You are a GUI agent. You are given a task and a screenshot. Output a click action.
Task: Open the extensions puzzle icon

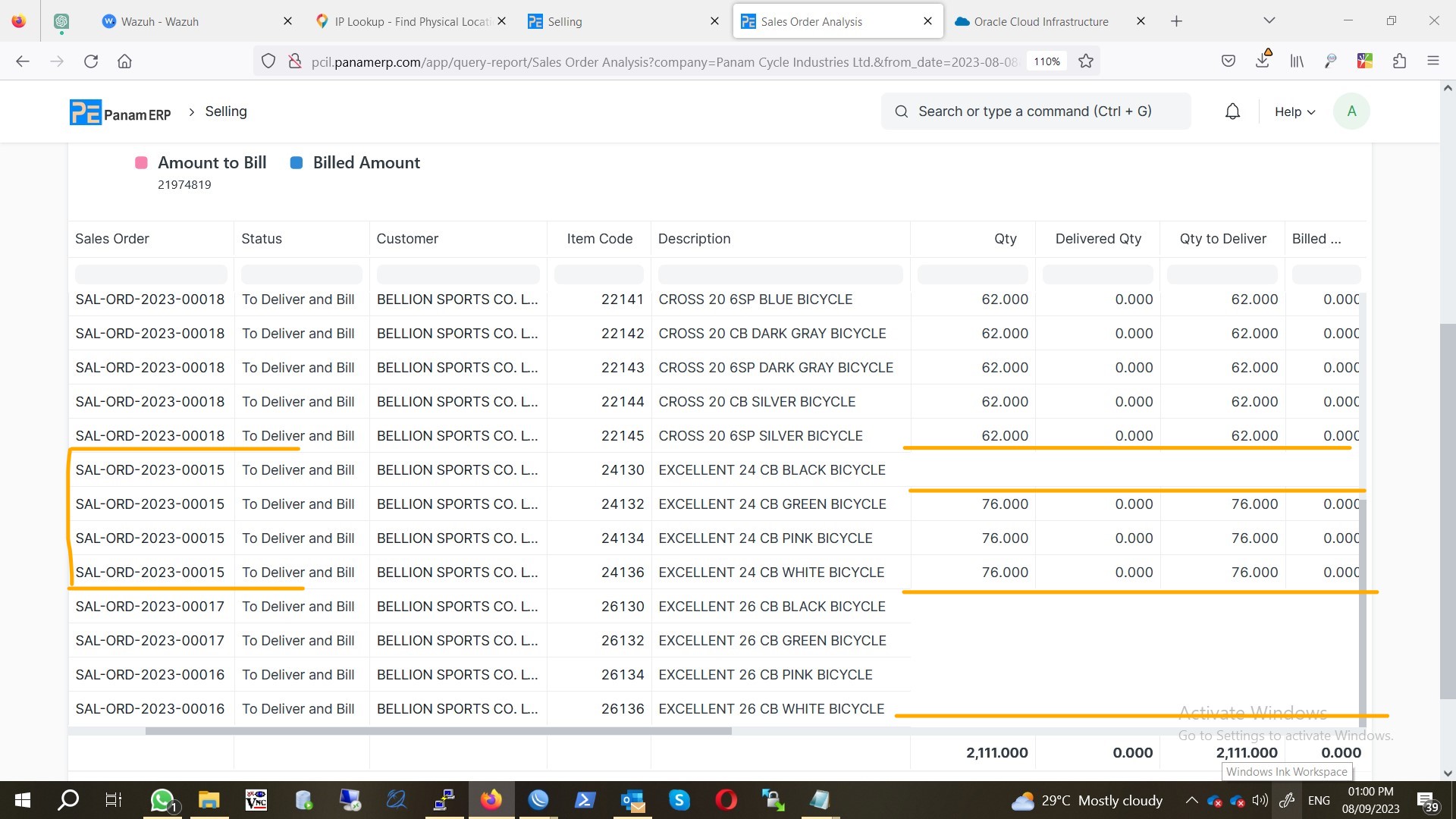(1399, 61)
